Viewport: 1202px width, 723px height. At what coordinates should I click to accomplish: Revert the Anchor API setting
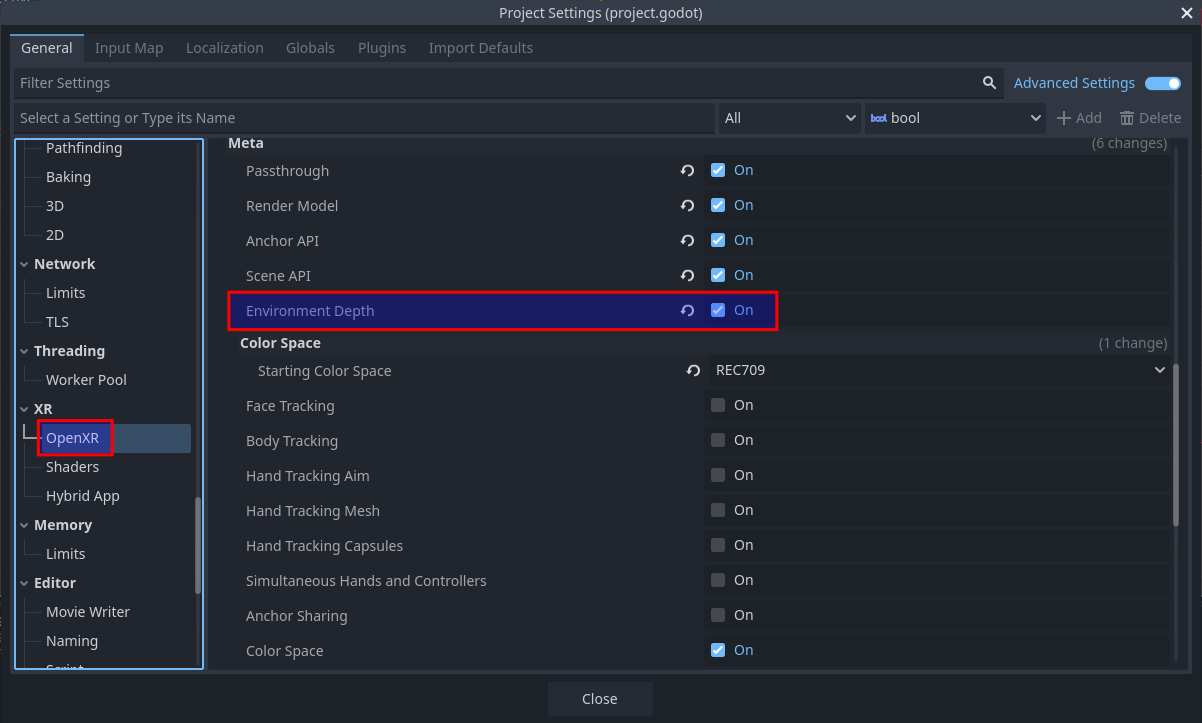(687, 240)
